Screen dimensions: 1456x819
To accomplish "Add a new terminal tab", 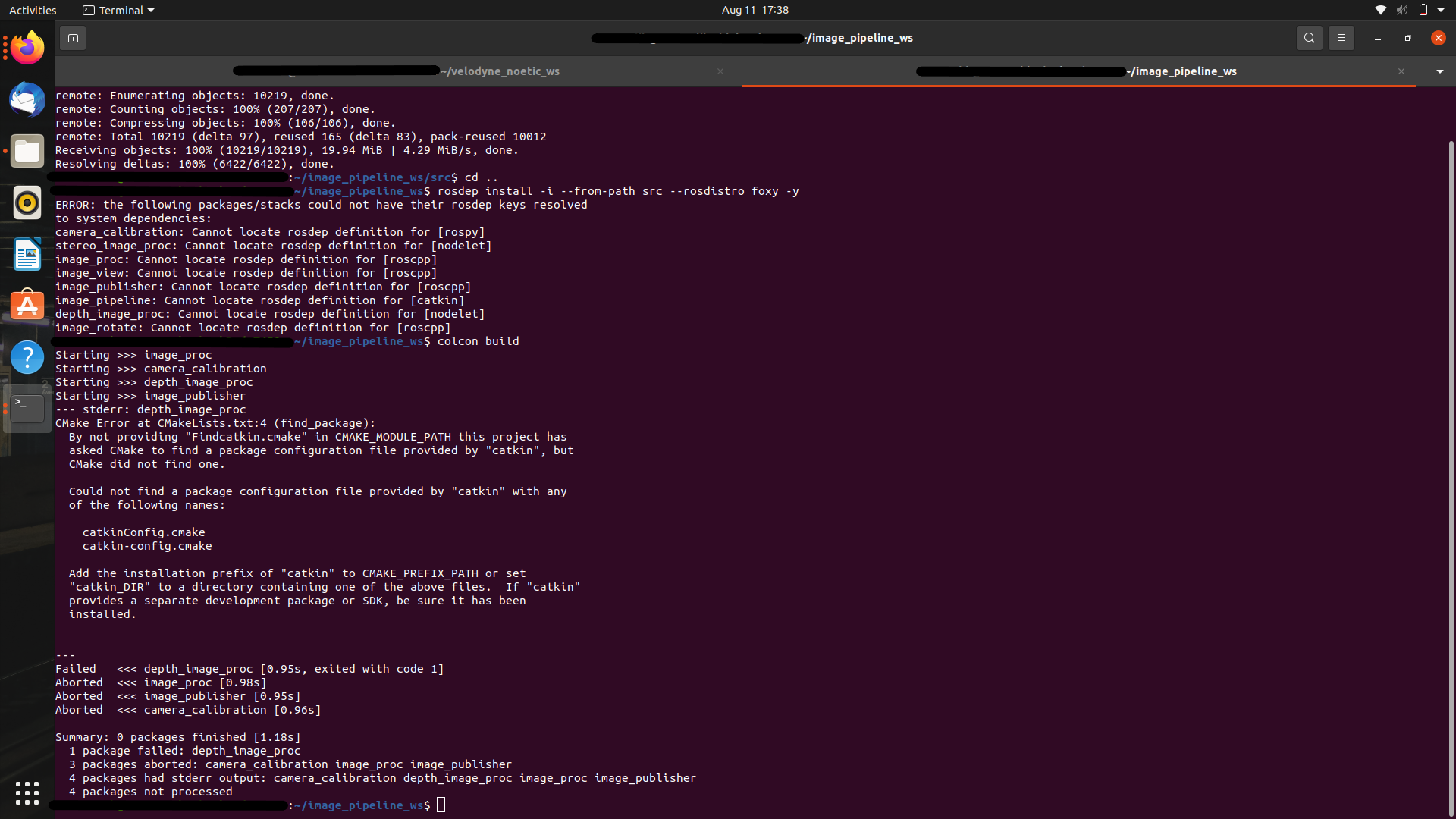I will point(73,38).
